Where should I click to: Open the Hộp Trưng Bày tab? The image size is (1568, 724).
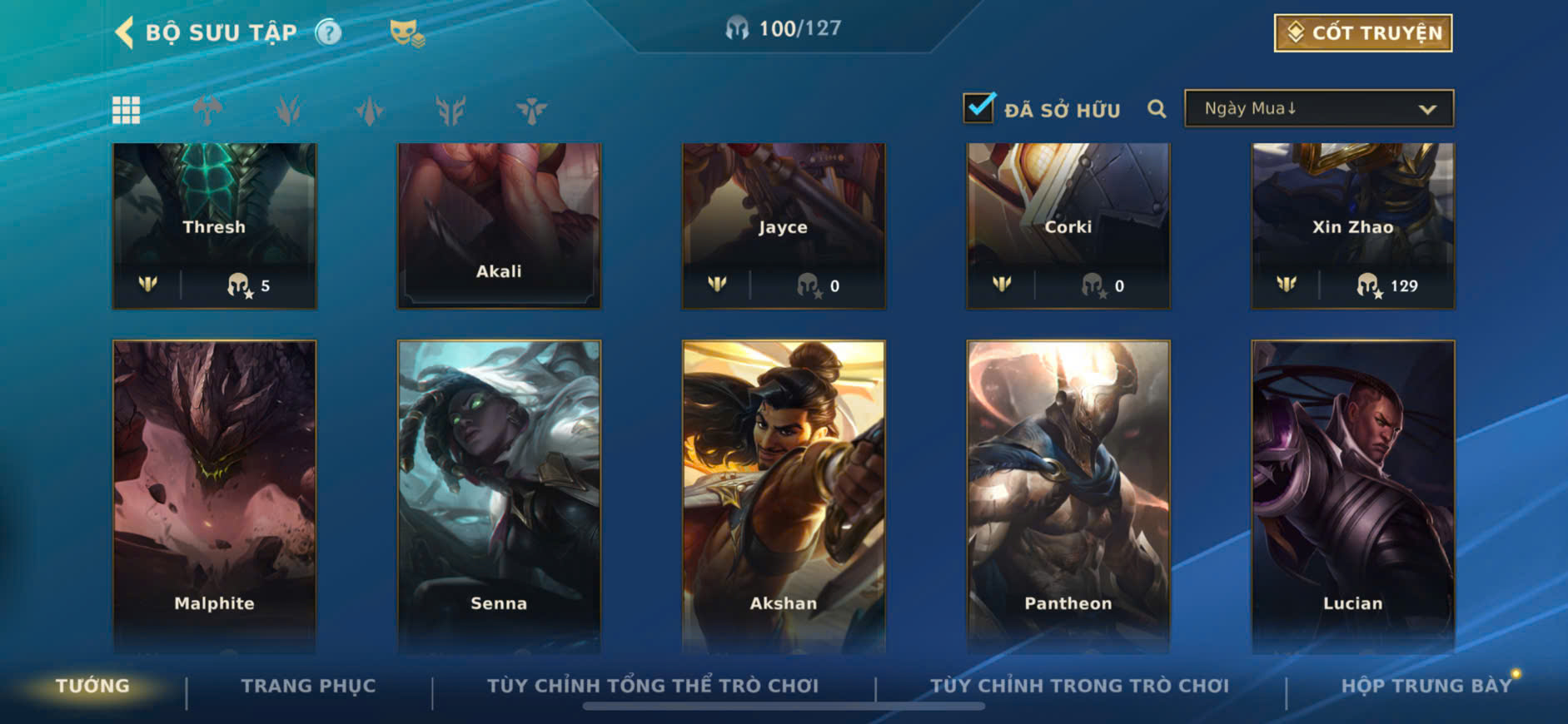pos(1426,686)
